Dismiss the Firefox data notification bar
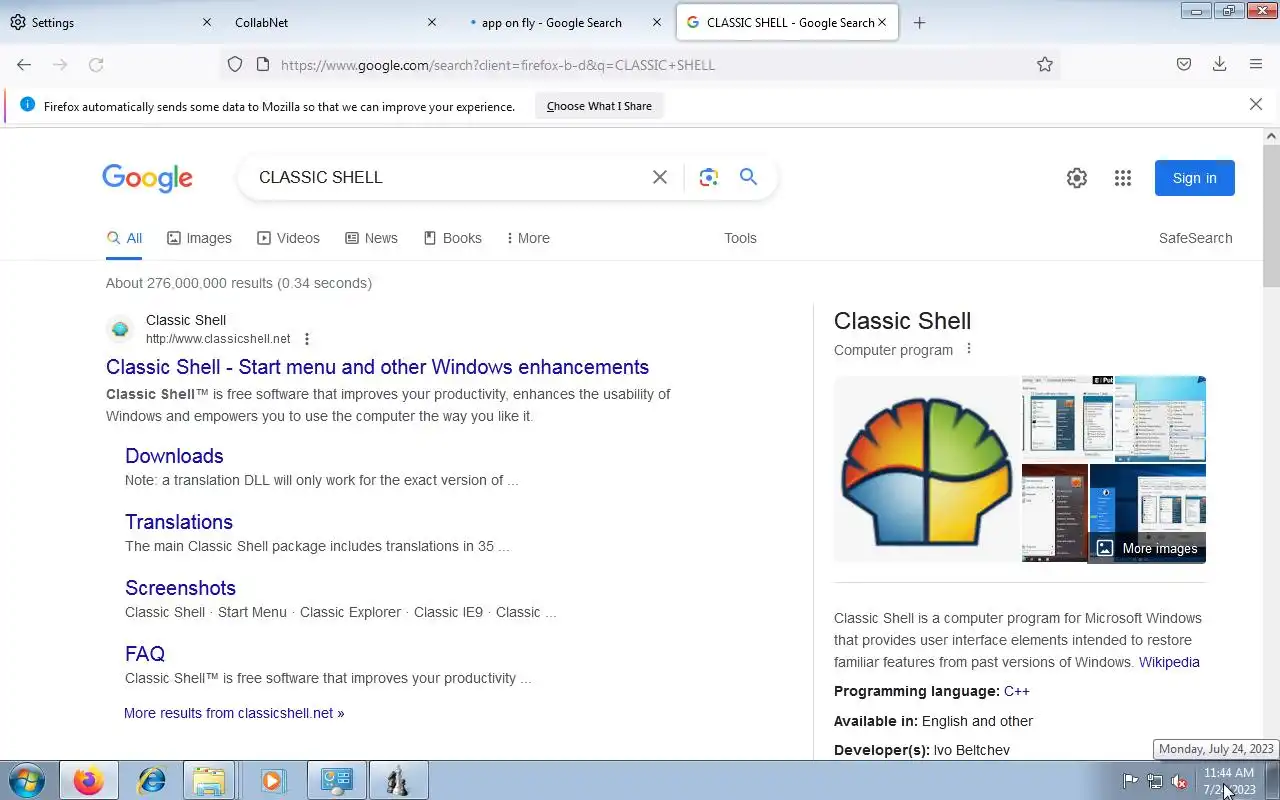This screenshot has width=1280, height=800. coord(1256,104)
